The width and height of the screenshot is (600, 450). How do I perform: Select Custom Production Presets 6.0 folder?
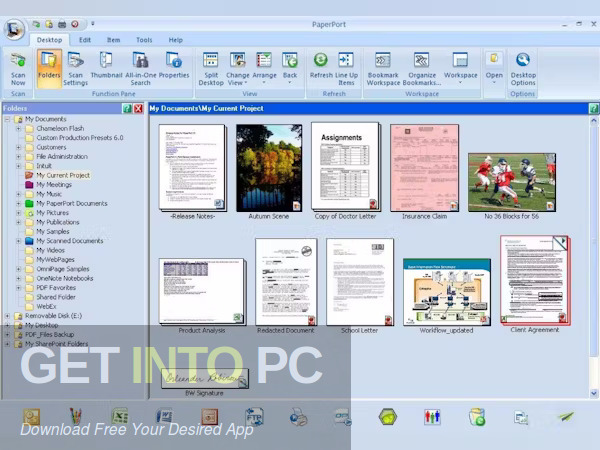(x=74, y=138)
